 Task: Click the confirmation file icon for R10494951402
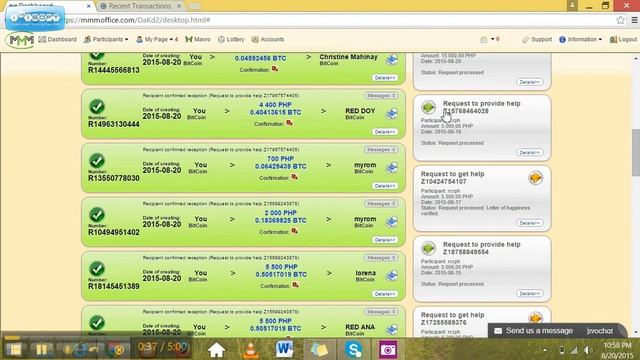pos(295,231)
